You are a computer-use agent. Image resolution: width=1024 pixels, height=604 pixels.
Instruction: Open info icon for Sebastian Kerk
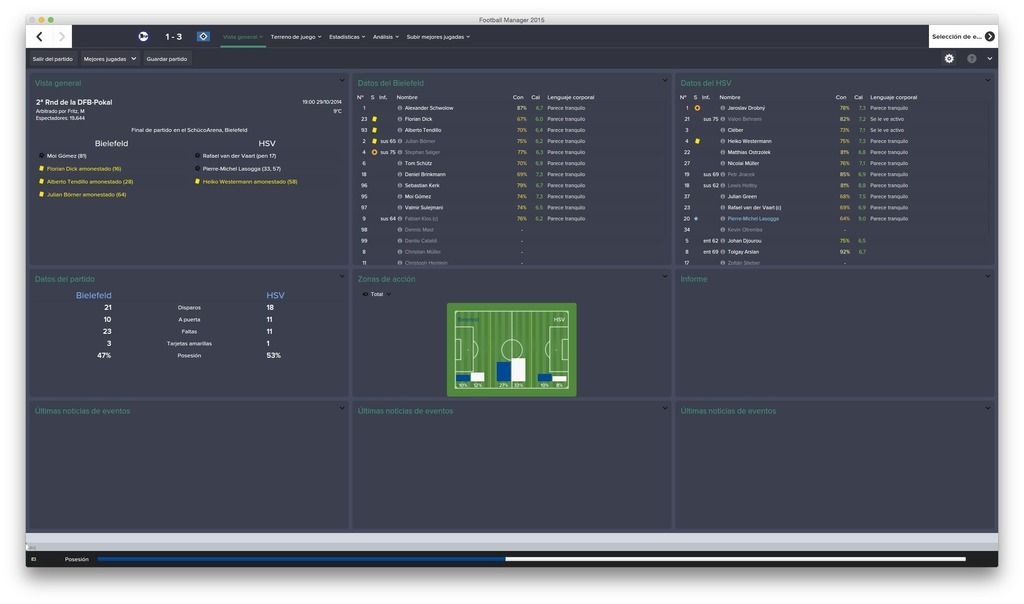click(400, 185)
